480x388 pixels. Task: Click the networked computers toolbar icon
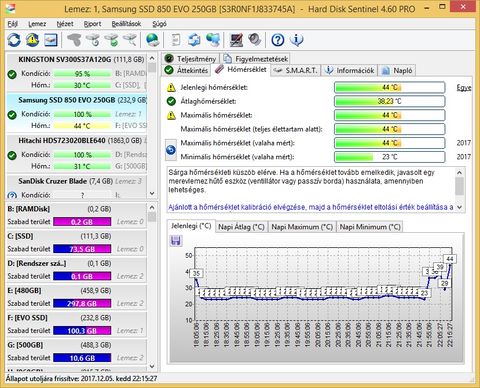click(x=213, y=40)
